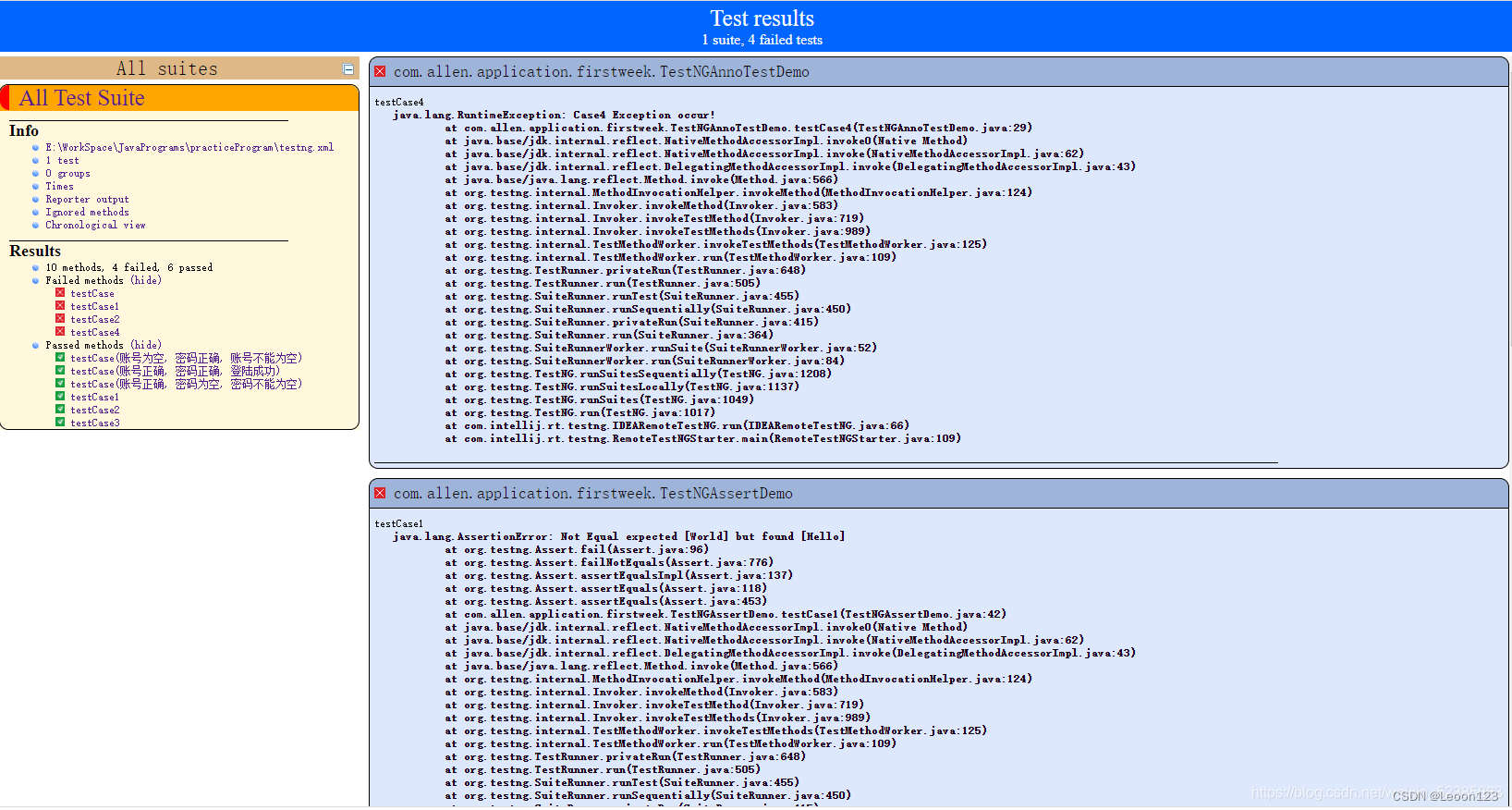Open passed method testCase3 link
The height and width of the screenshot is (810, 1512).
[94, 423]
